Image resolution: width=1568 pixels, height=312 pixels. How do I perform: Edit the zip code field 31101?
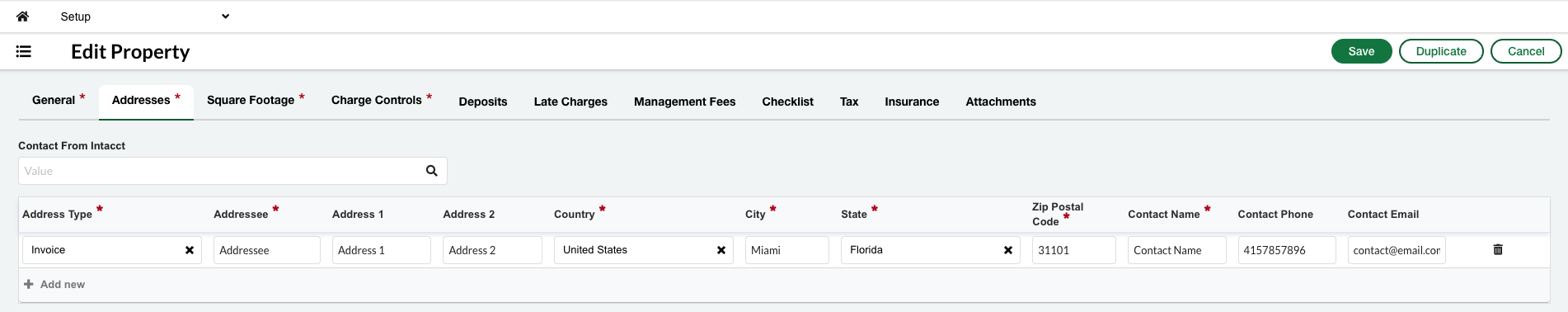pyautogui.click(x=1074, y=250)
